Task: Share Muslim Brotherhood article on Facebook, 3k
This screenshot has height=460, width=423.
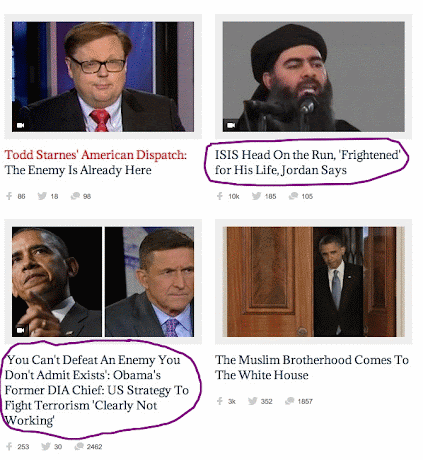Action: [x=220, y=401]
